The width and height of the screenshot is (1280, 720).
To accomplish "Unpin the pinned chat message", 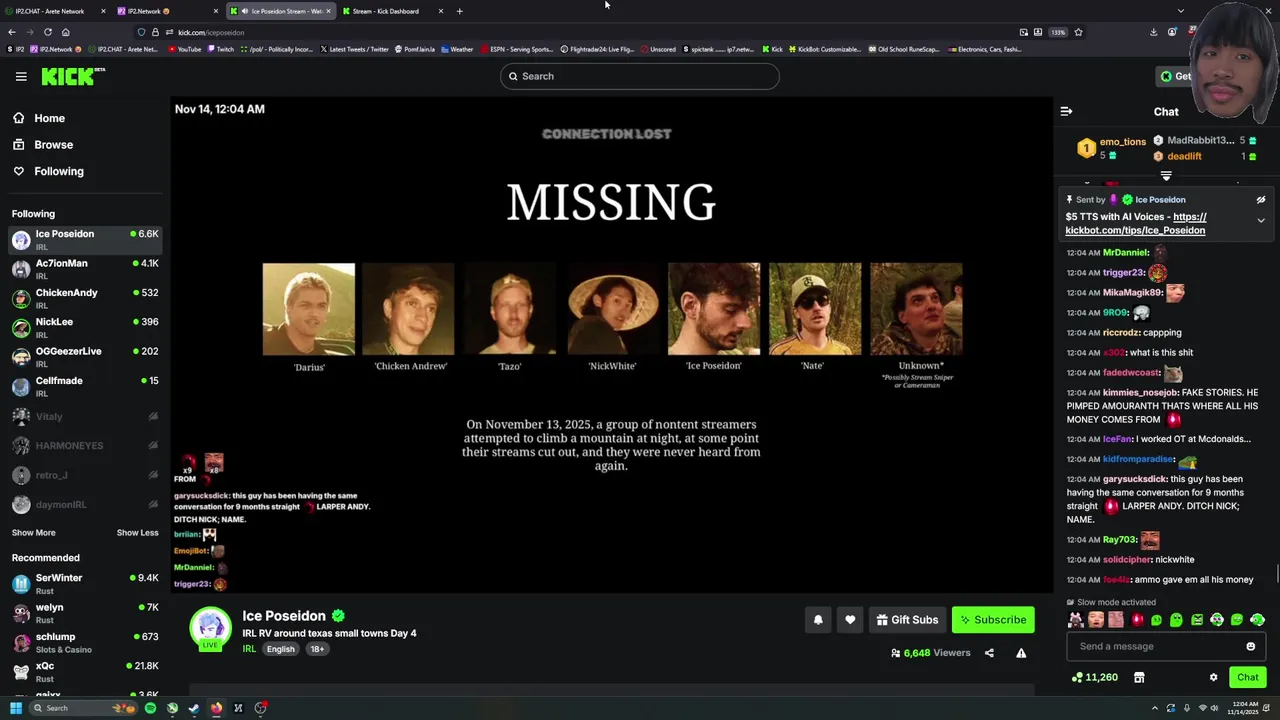I will tap(1261, 200).
